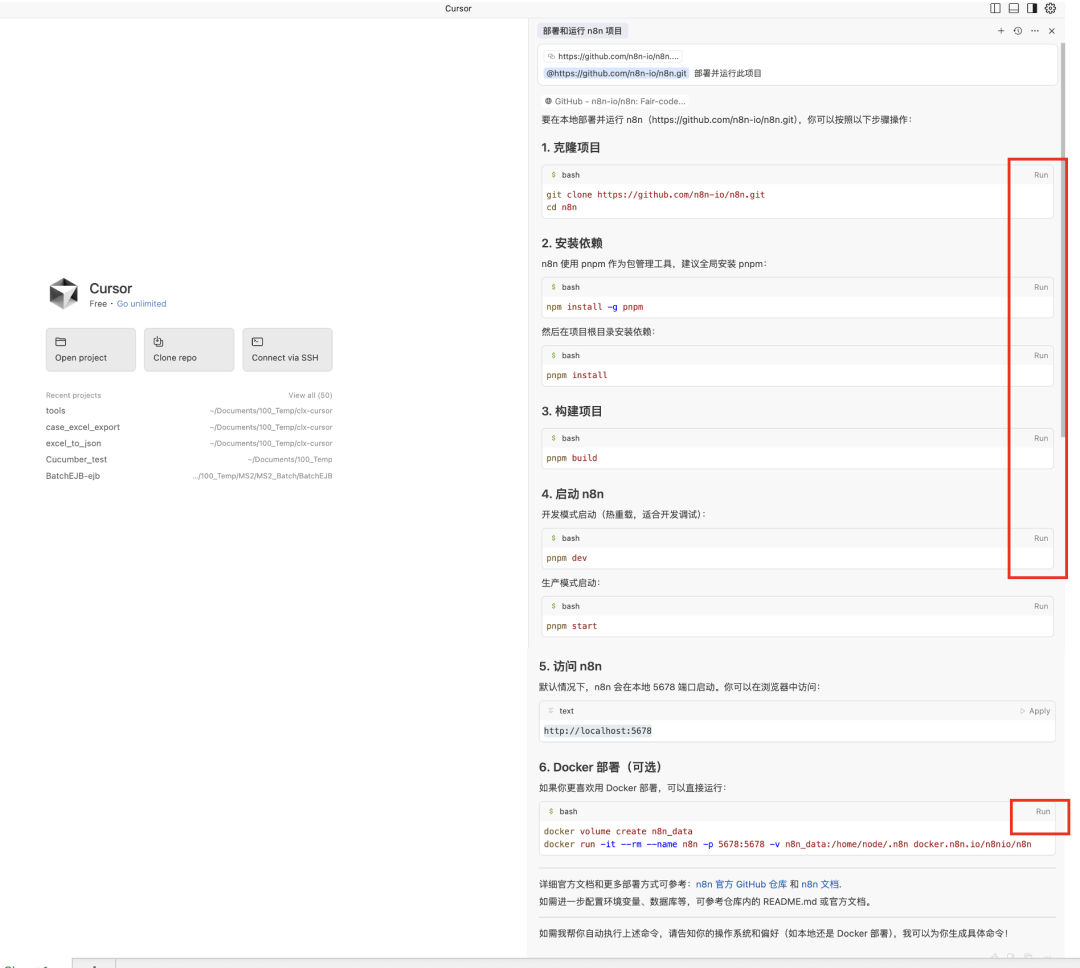Screen dimensions: 1080x968
Task: Run the pnpm dev block
Action: click(1041, 538)
